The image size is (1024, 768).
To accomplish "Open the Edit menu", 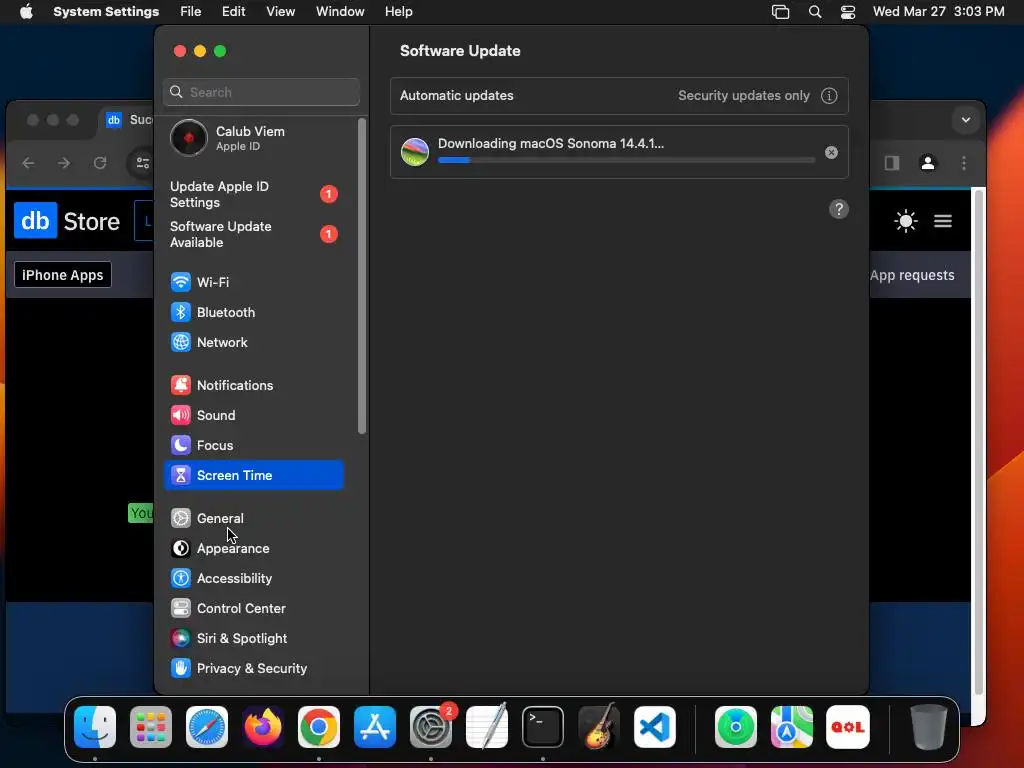I will [233, 12].
